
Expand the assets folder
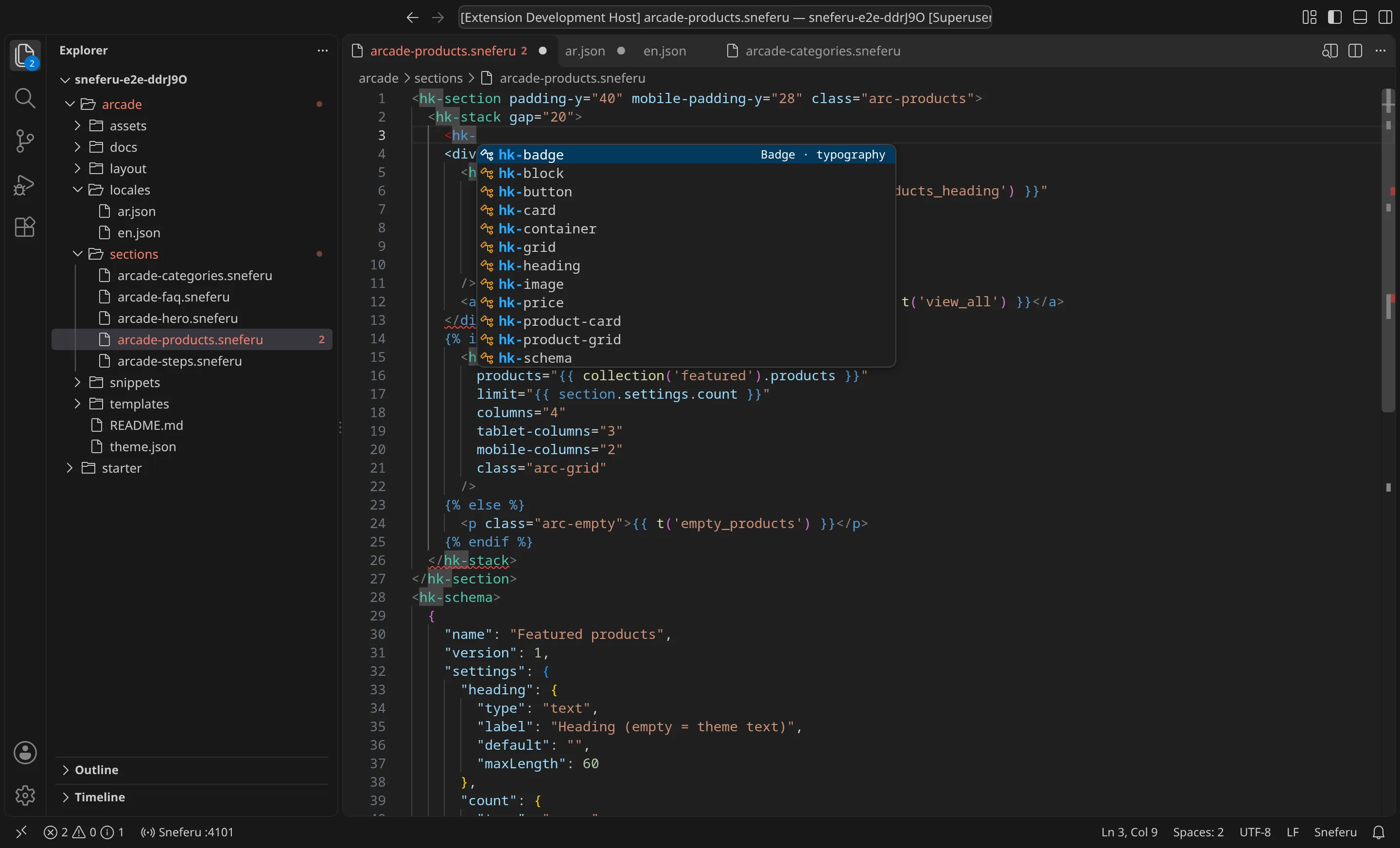point(78,125)
